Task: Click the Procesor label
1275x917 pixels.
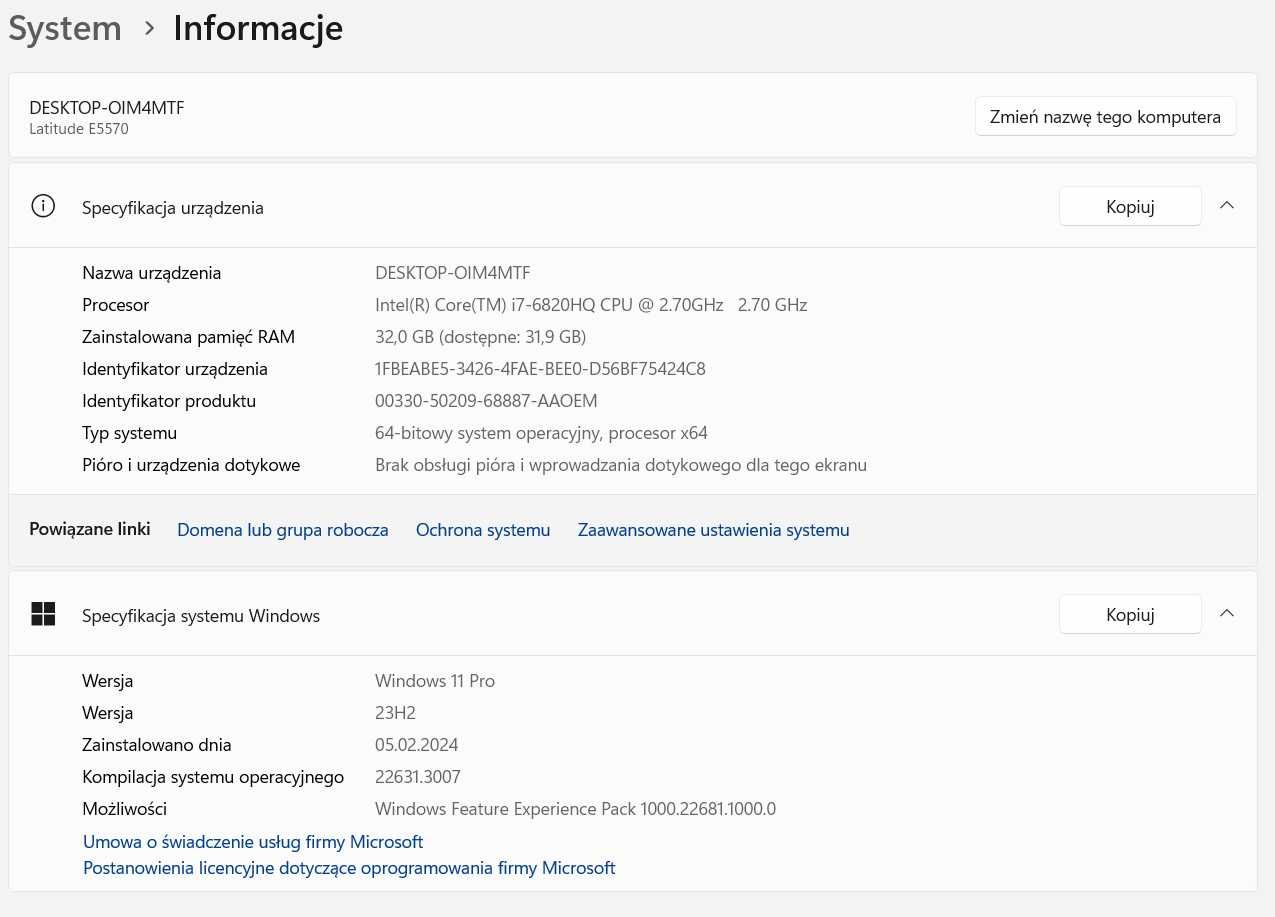Action: click(x=116, y=305)
